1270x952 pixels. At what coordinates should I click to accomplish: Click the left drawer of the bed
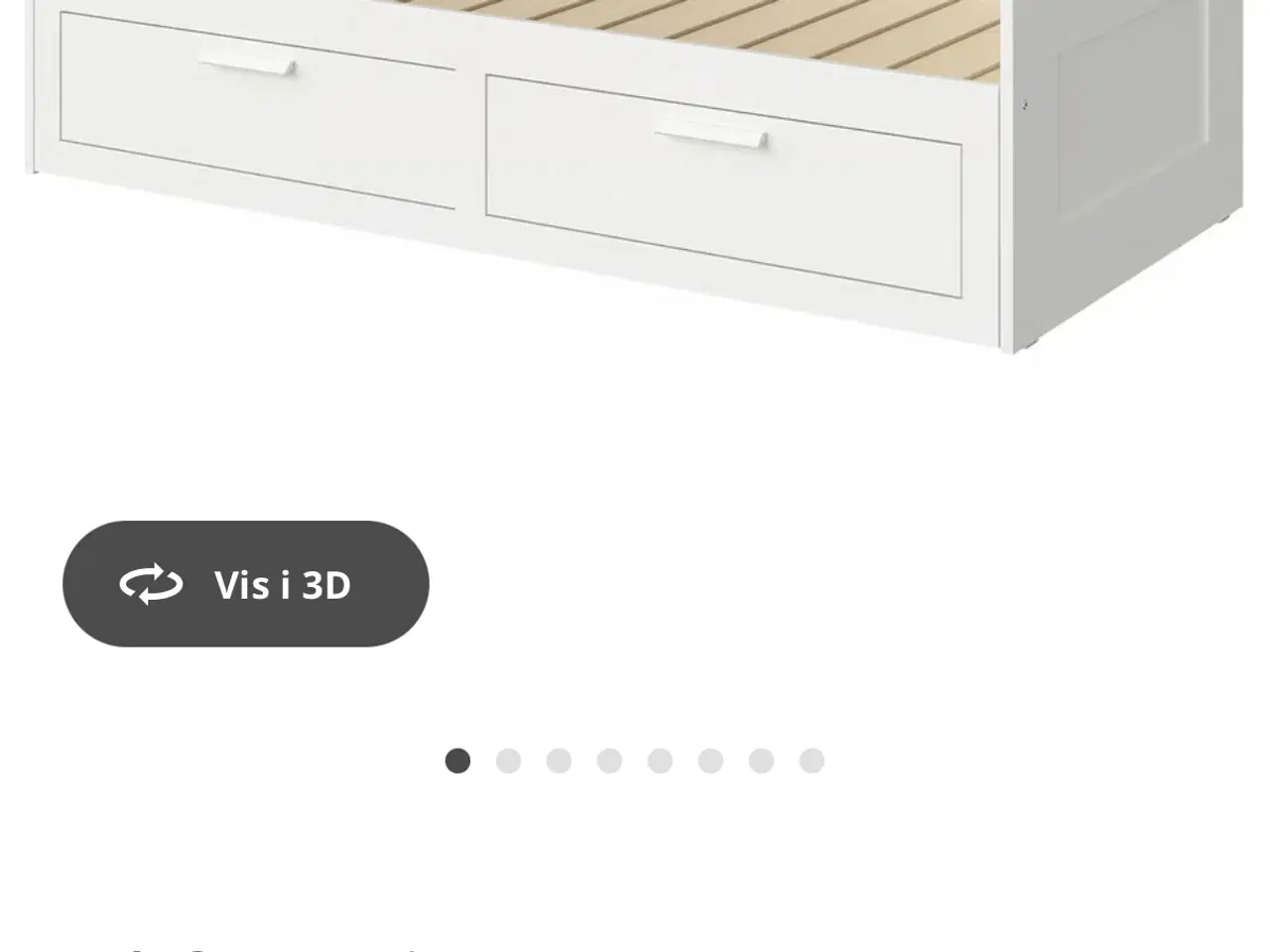(x=258, y=111)
